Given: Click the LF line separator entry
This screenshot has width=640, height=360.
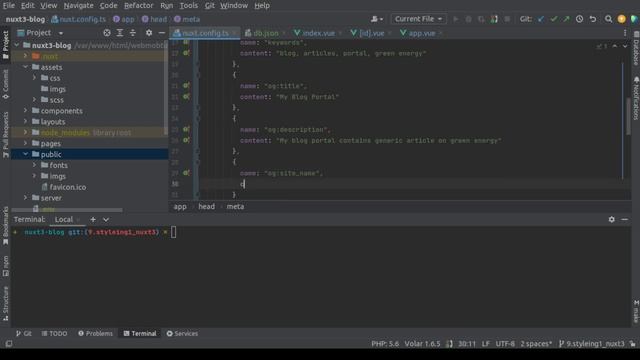Looking at the screenshot, I should tap(485, 344).
